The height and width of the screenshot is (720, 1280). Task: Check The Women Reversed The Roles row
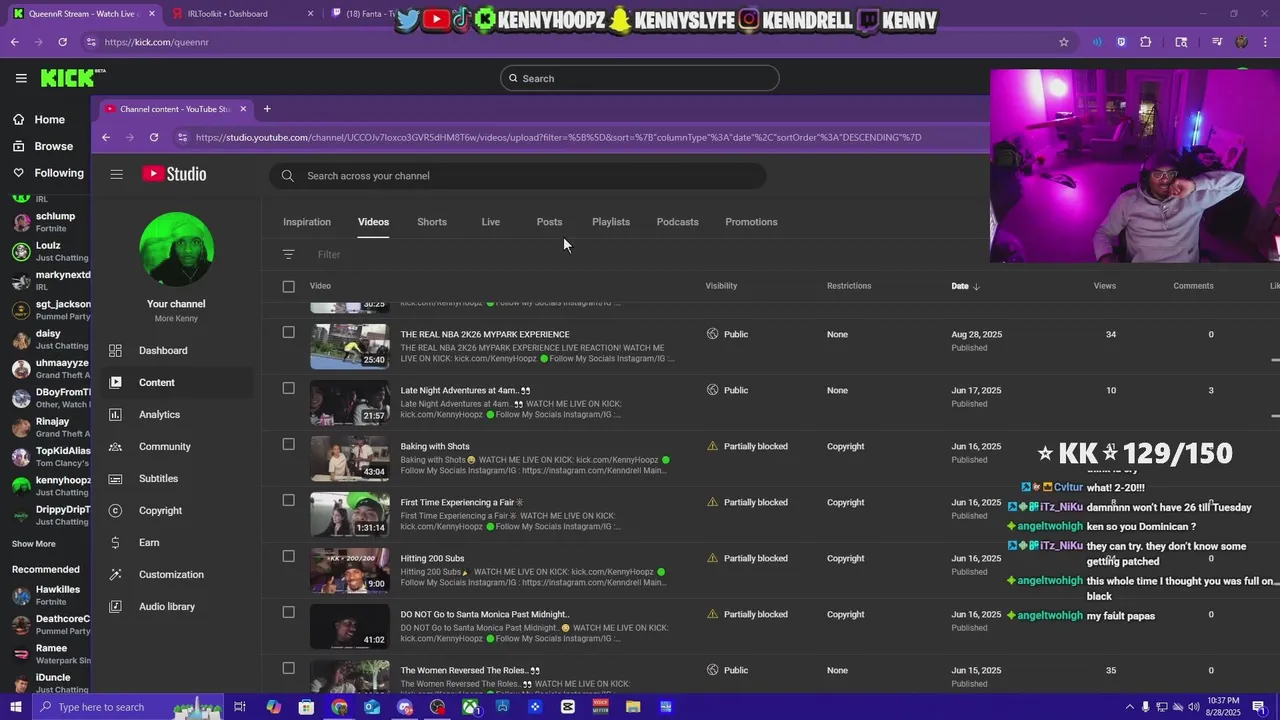(289, 668)
